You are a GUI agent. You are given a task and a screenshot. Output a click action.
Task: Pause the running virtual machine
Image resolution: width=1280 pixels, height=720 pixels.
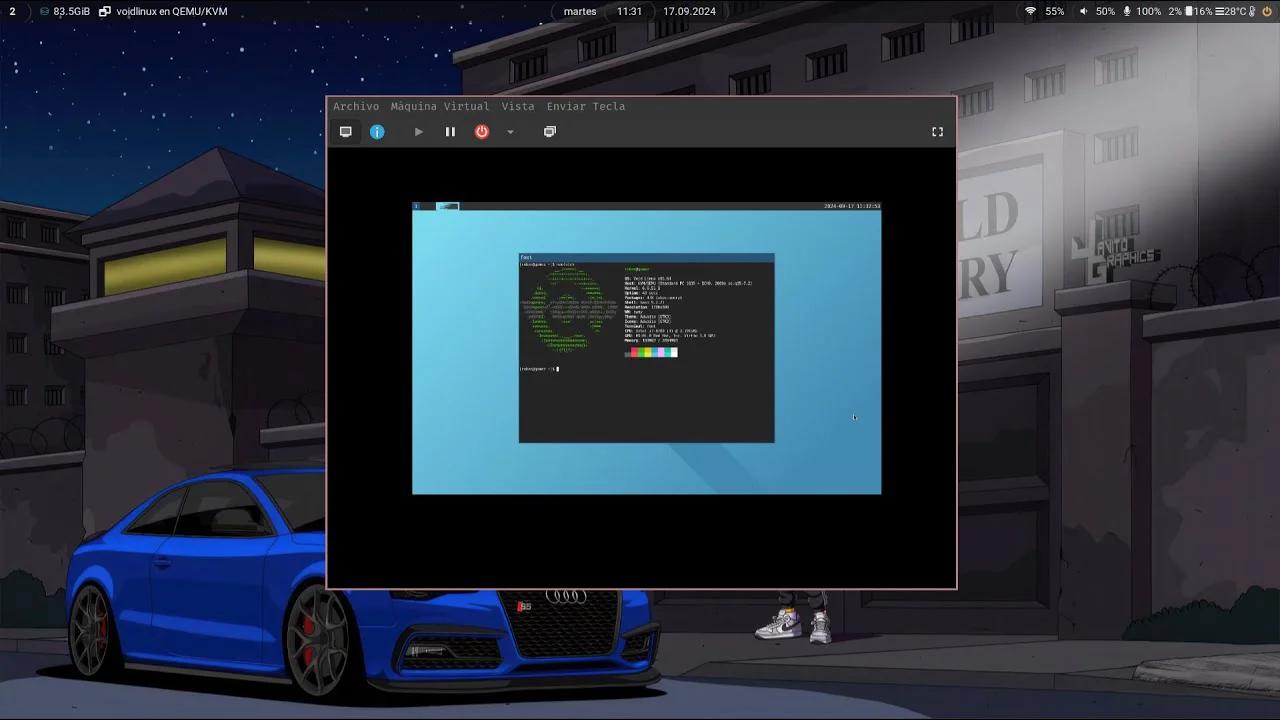pyautogui.click(x=450, y=131)
